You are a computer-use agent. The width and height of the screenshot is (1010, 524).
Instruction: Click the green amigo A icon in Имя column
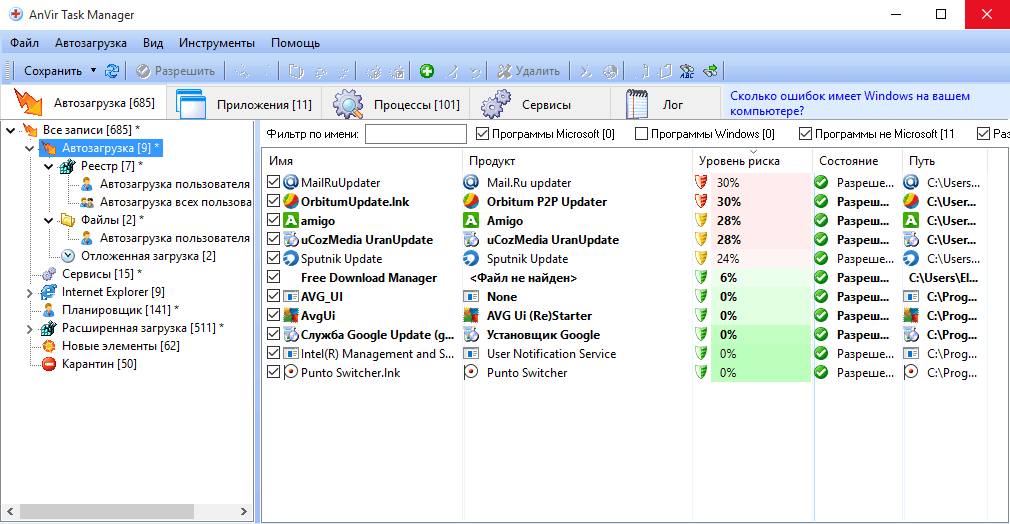pyautogui.click(x=291, y=220)
